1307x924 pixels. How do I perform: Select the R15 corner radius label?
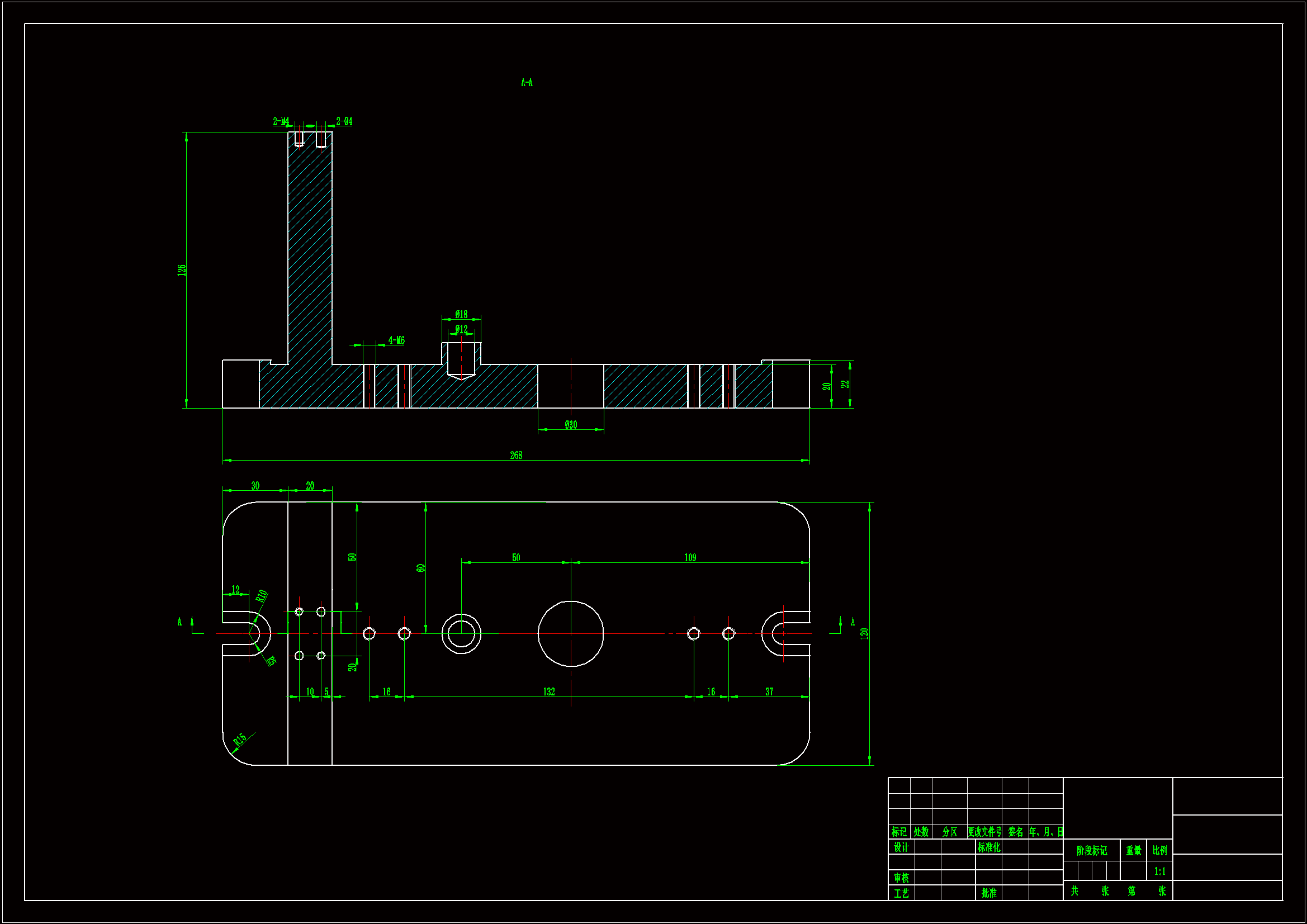[x=240, y=740]
